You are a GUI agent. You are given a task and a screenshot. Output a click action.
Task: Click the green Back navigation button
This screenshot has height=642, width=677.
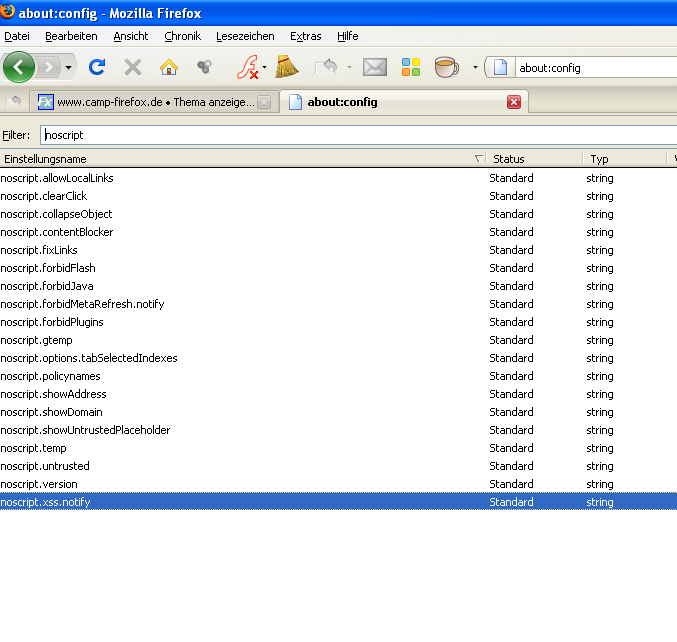pyautogui.click(x=18, y=67)
